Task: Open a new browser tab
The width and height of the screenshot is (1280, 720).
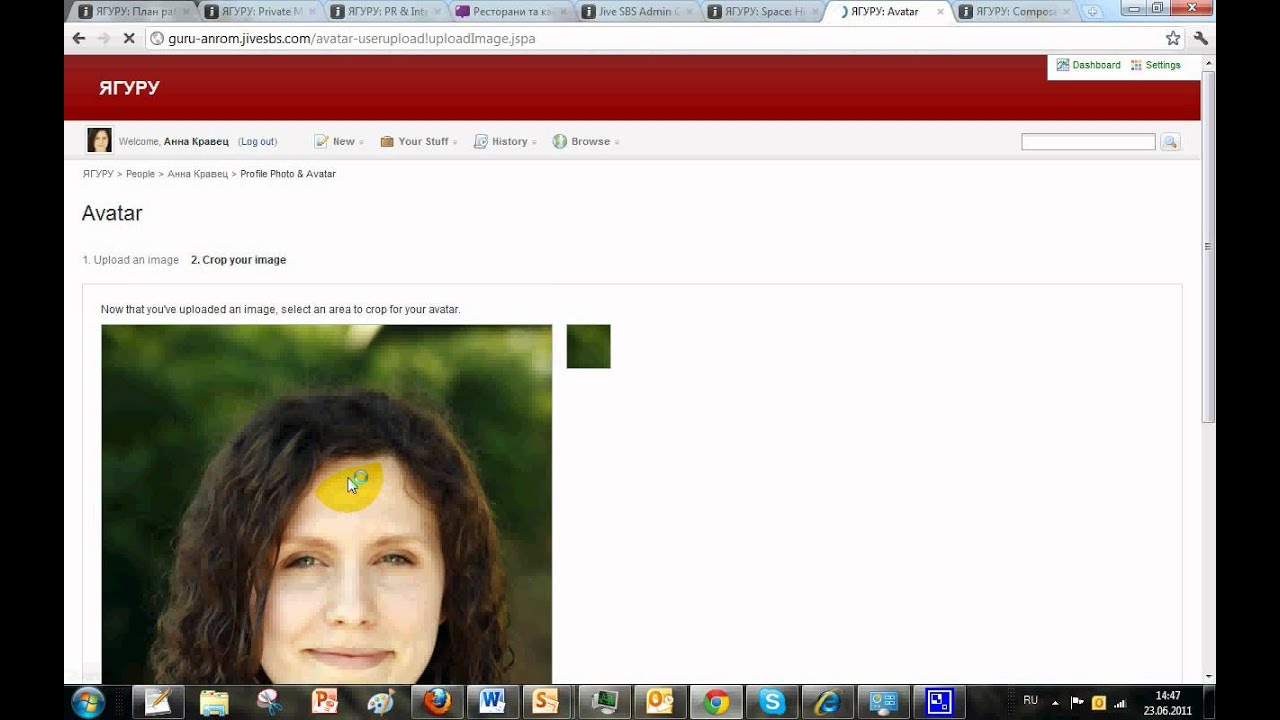Action: point(1093,12)
